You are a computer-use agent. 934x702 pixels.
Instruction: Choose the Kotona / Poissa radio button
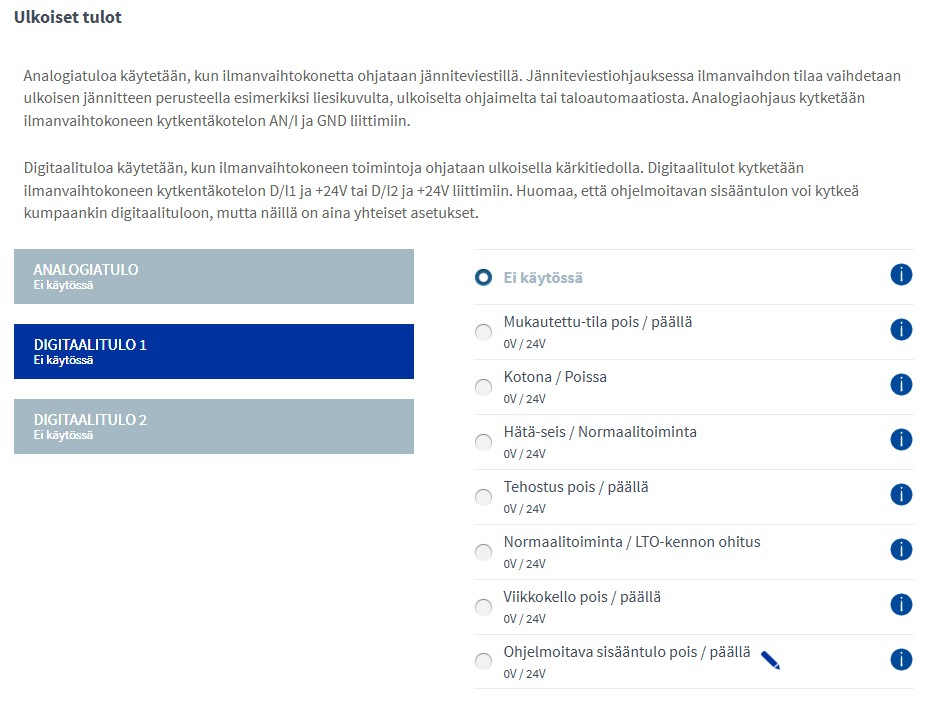tap(484, 387)
